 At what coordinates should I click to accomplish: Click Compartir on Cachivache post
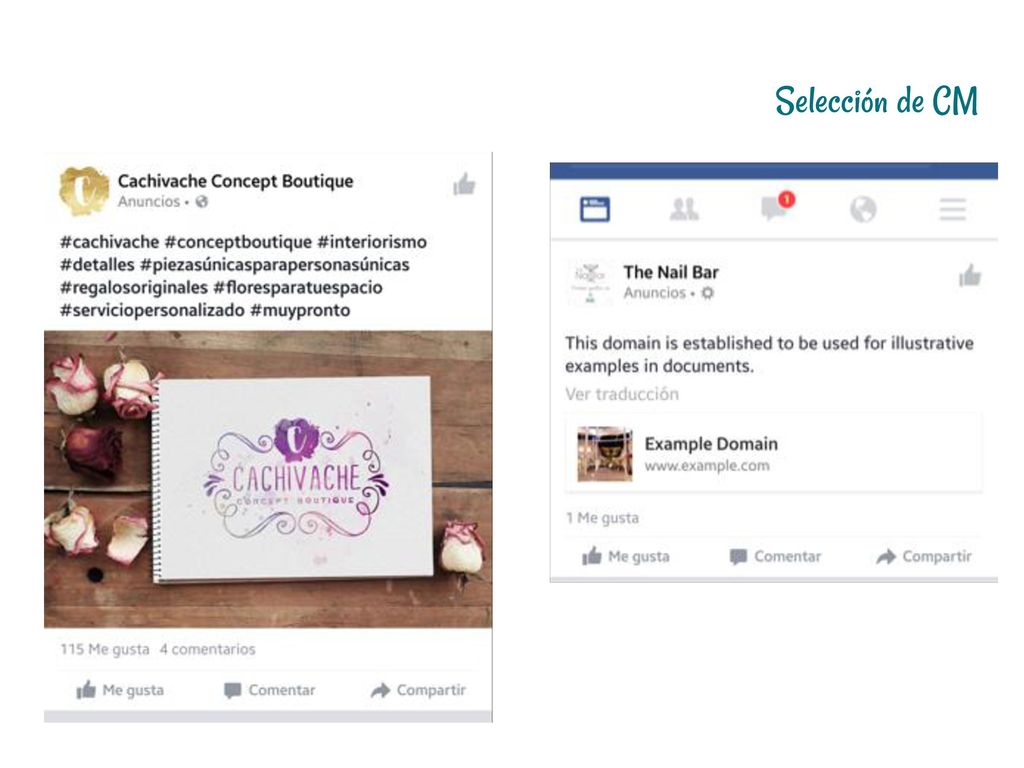tap(418, 690)
